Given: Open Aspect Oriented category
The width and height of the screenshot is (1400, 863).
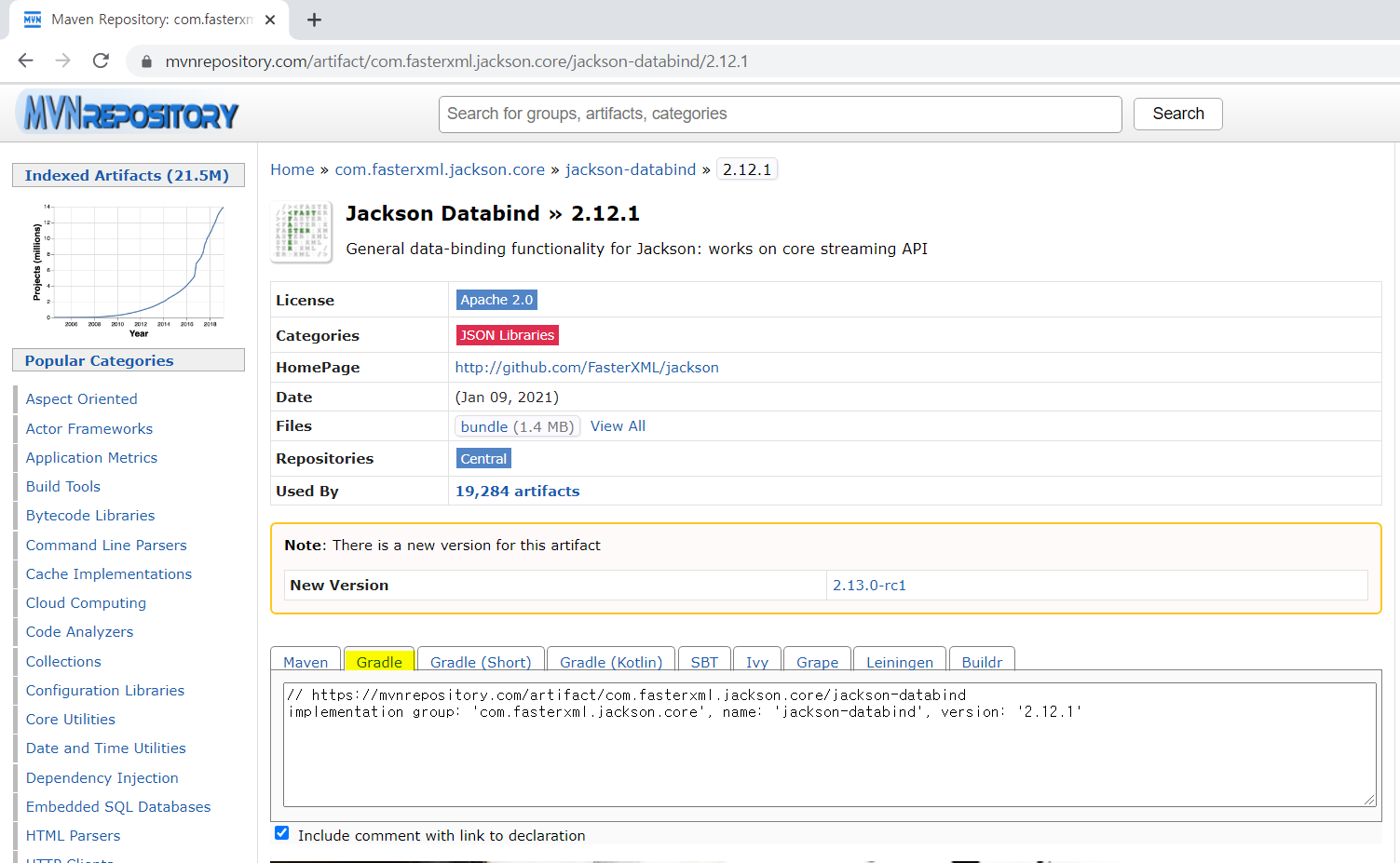Looking at the screenshot, I should click(82, 398).
